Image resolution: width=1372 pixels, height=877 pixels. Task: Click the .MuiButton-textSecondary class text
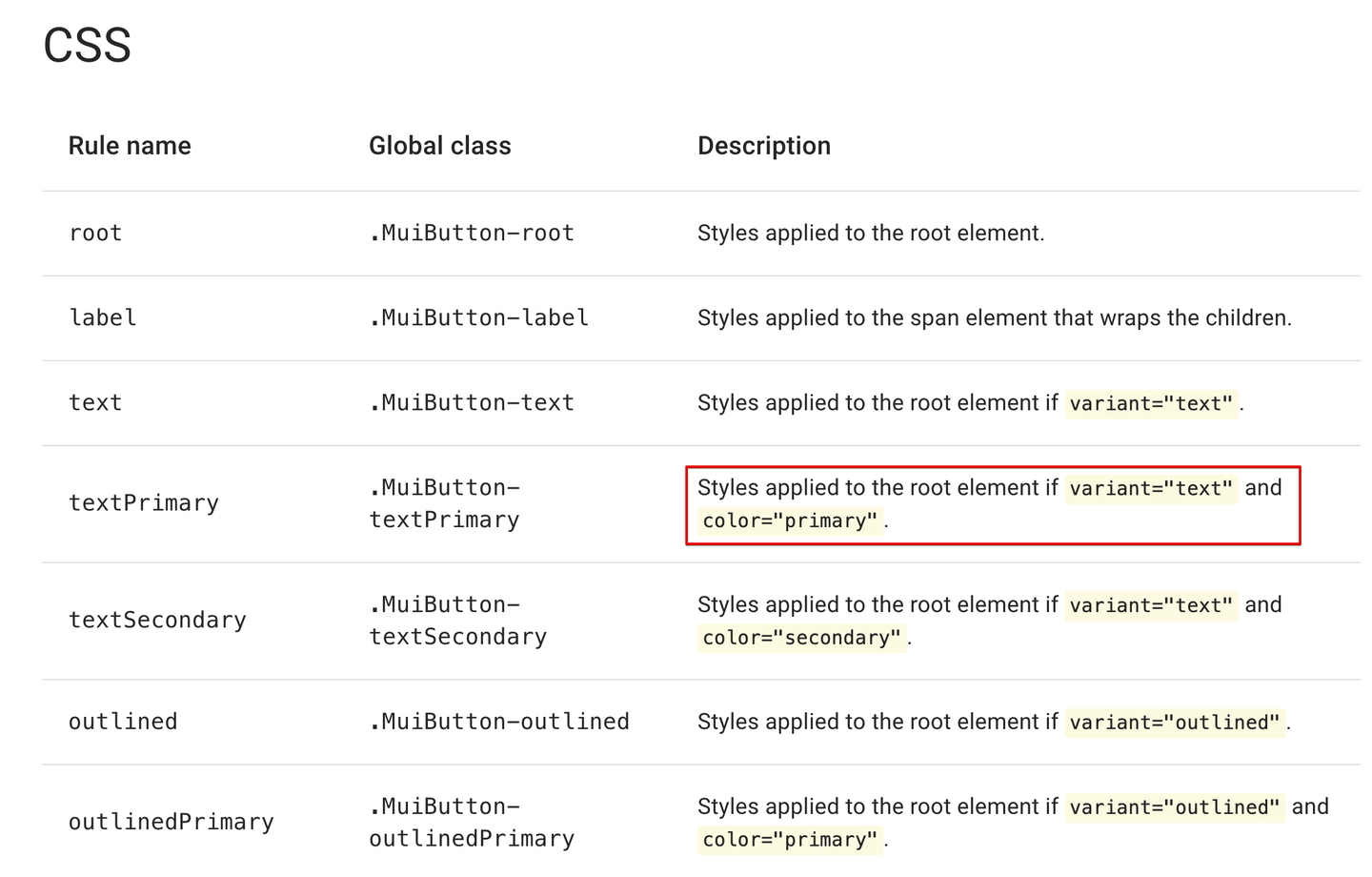point(458,621)
